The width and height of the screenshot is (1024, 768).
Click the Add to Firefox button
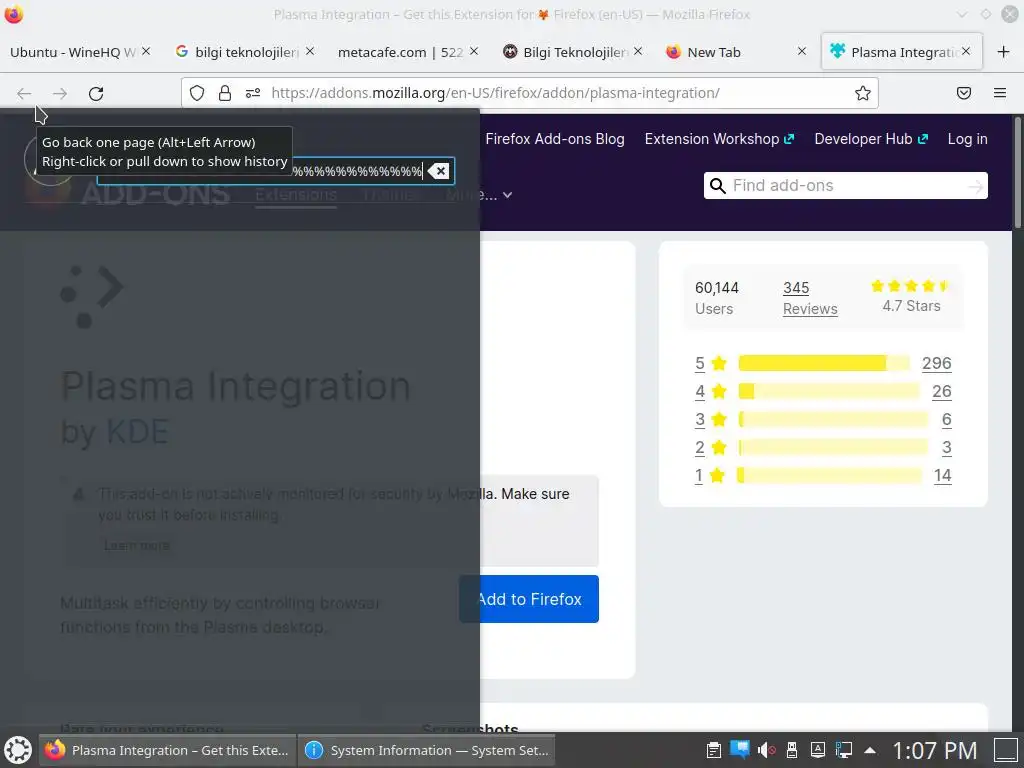529,599
